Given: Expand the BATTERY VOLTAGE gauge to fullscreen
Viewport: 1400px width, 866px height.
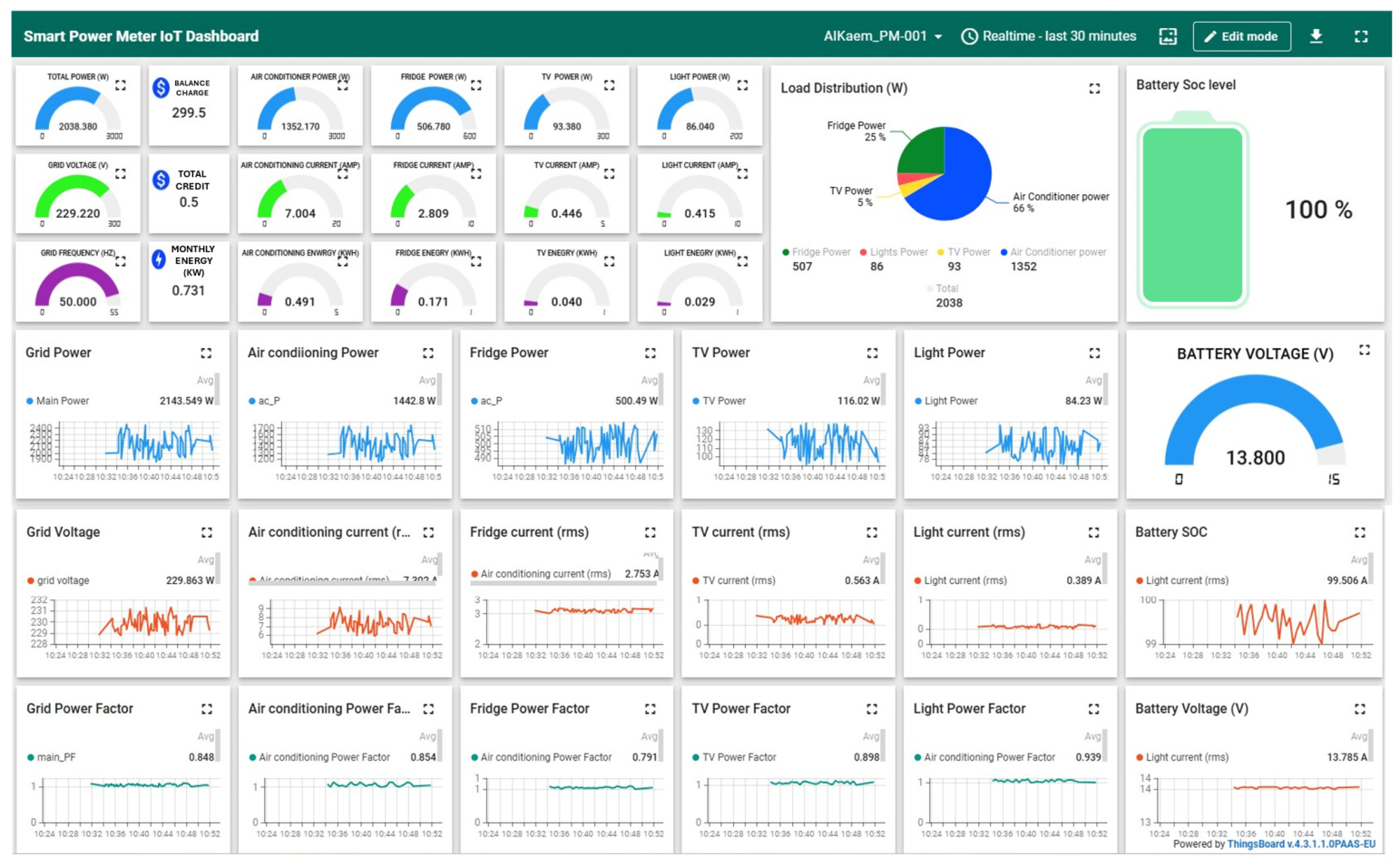Looking at the screenshot, I should click(x=1365, y=350).
